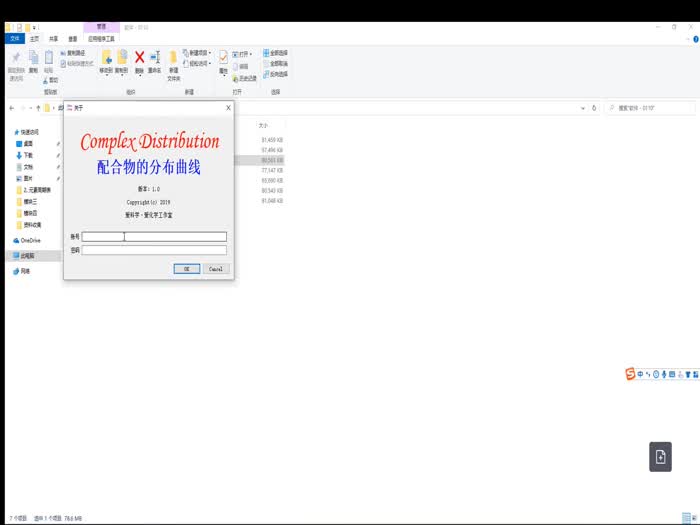Switch to the 共享 ribbon tab
The height and width of the screenshot is (525, 700).
[x=53, y=38]
